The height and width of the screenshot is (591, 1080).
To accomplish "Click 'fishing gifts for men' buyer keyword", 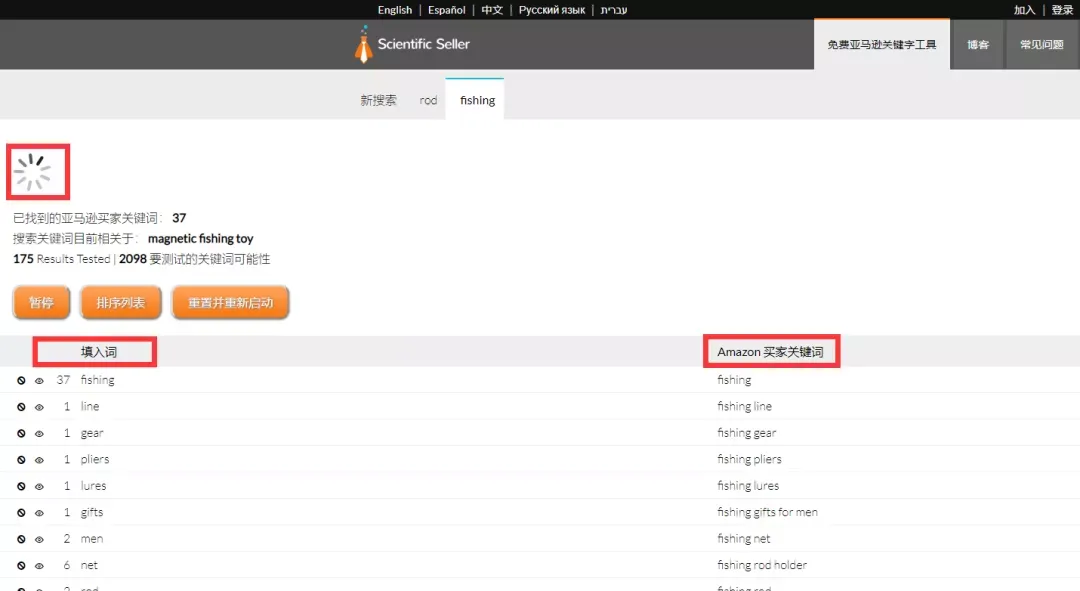I will coord(767,512).
